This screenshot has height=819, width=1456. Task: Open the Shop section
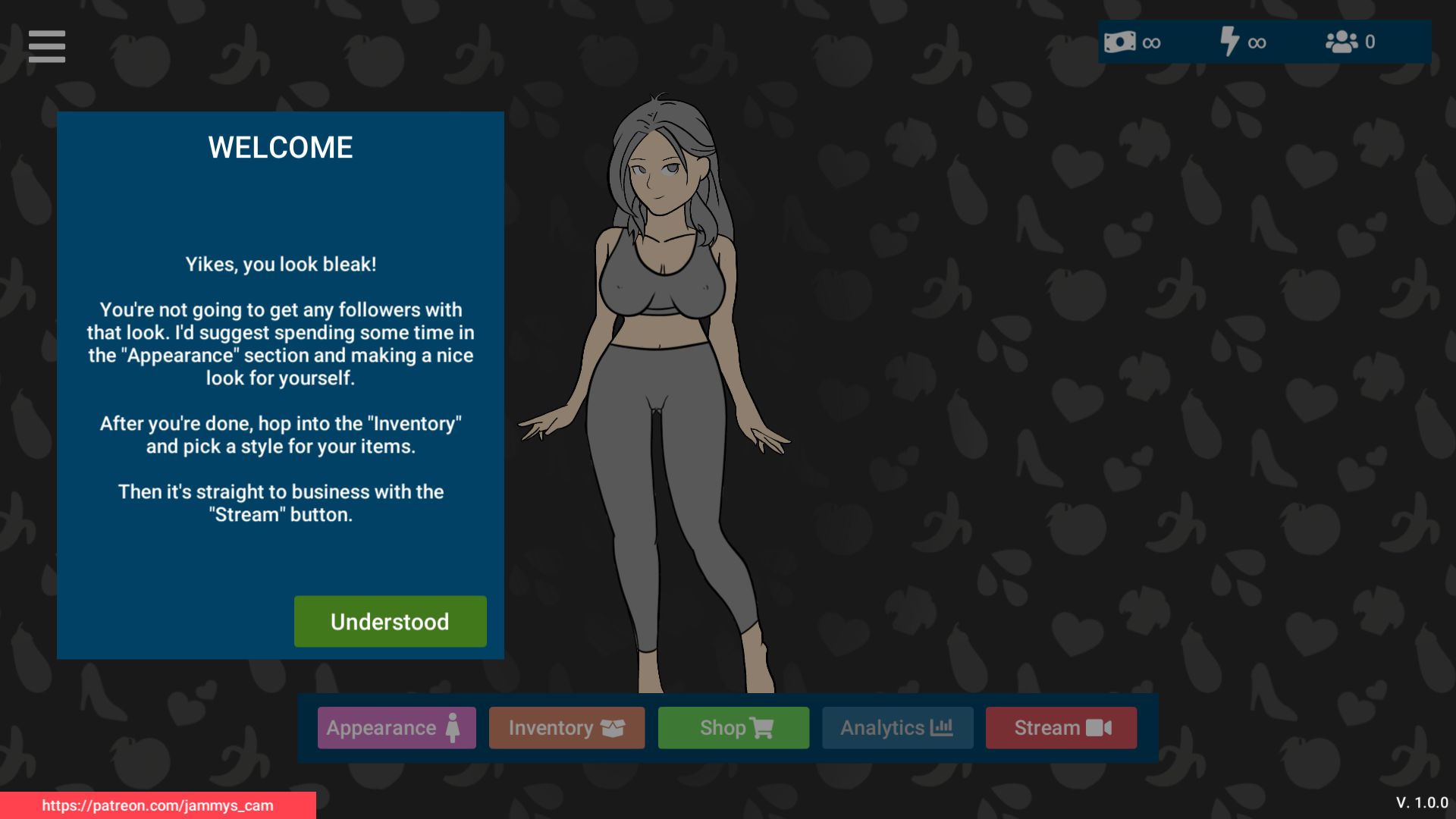click(733, 727)
